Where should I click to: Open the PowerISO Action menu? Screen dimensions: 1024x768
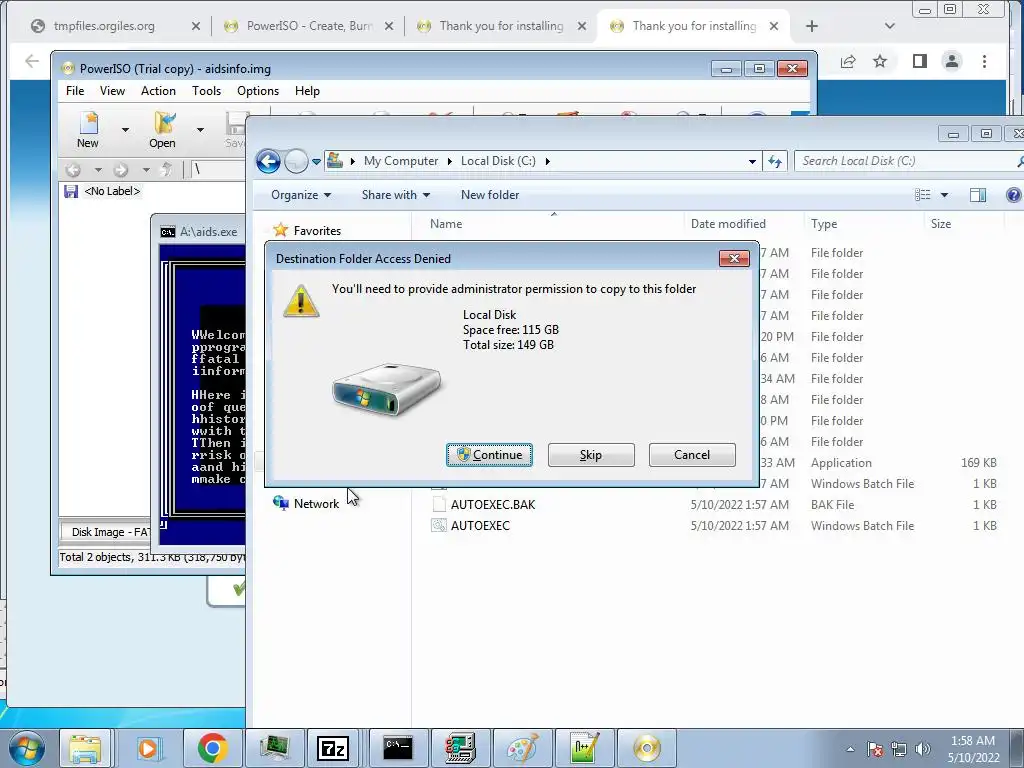point(158,91)
